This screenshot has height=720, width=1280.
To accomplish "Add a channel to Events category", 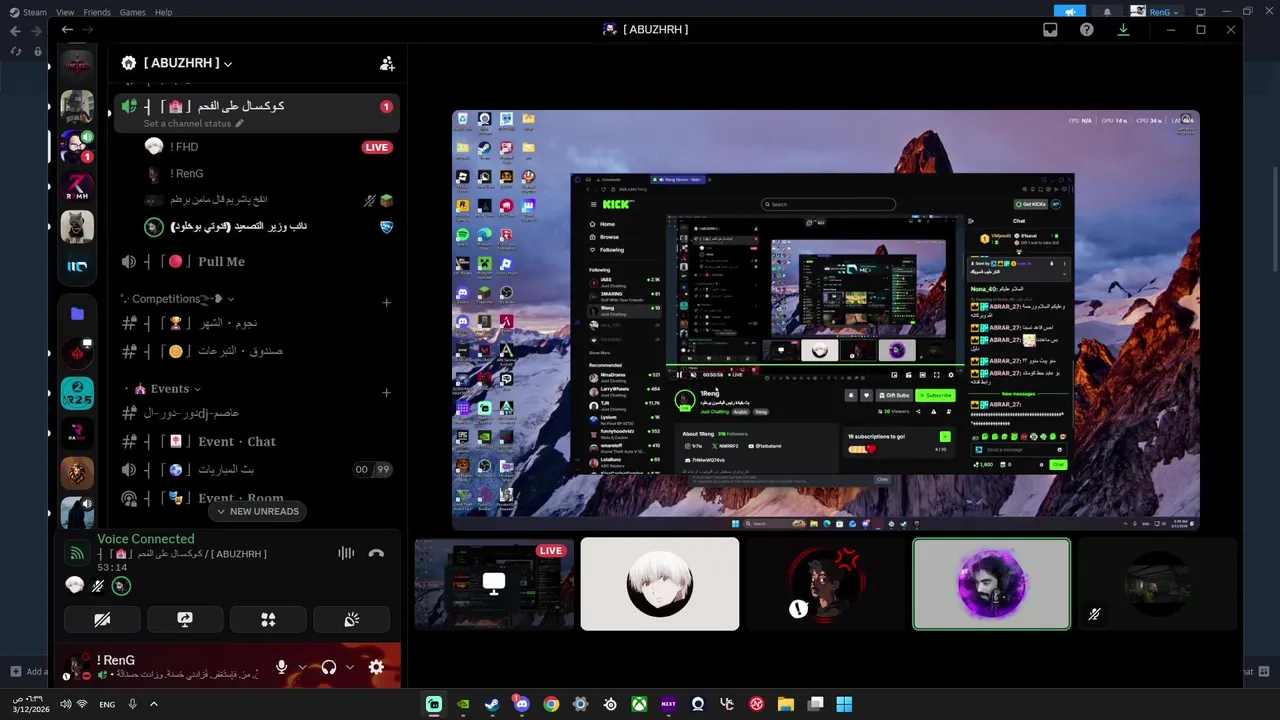I will 387,392.
